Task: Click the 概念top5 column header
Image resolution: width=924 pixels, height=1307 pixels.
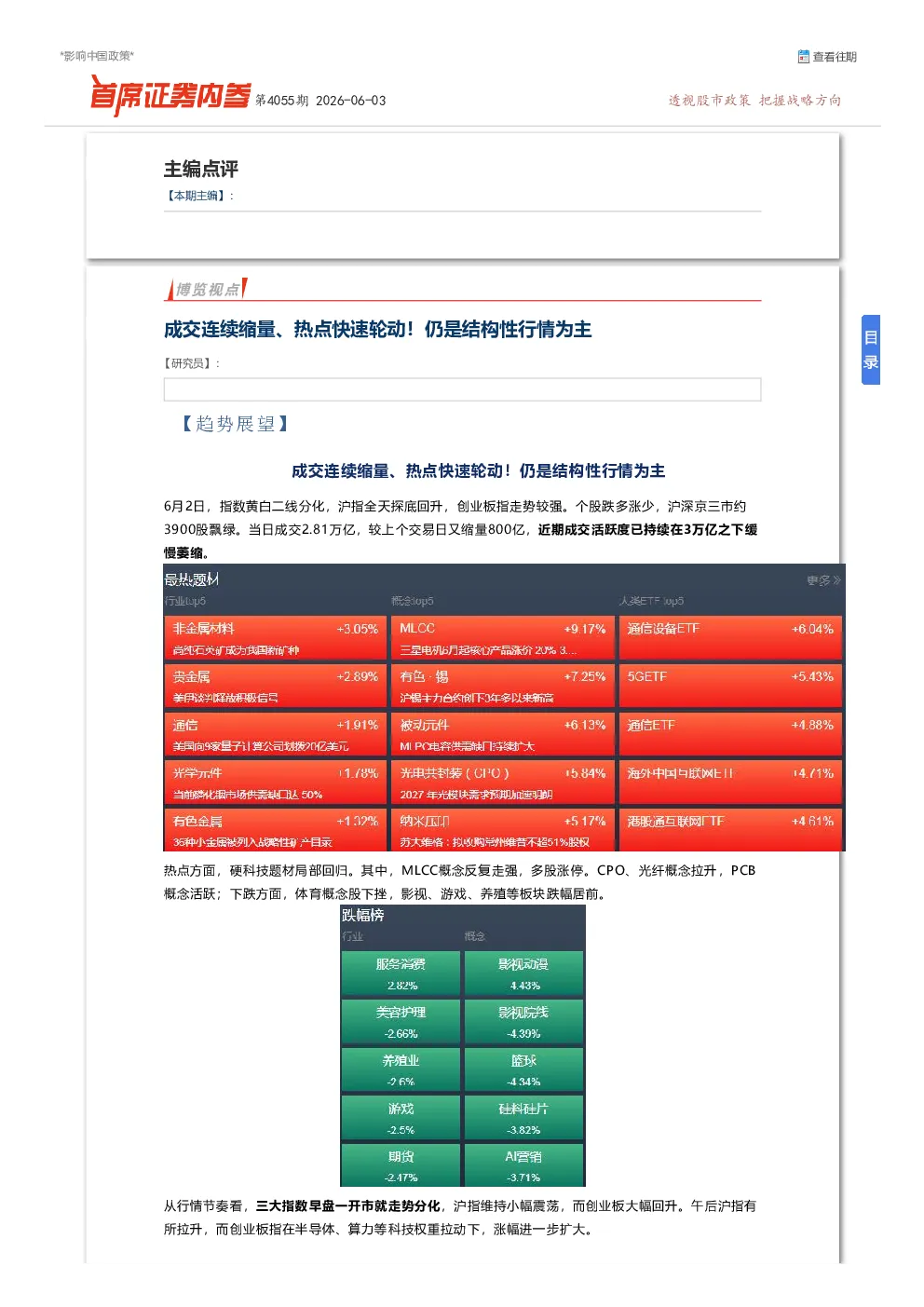Action: click(413, 601)
